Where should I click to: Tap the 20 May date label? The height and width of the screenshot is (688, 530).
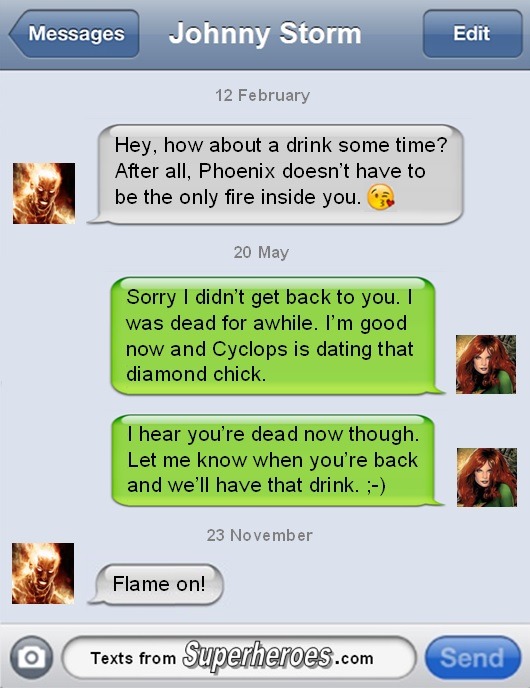[x=261, y=252]
